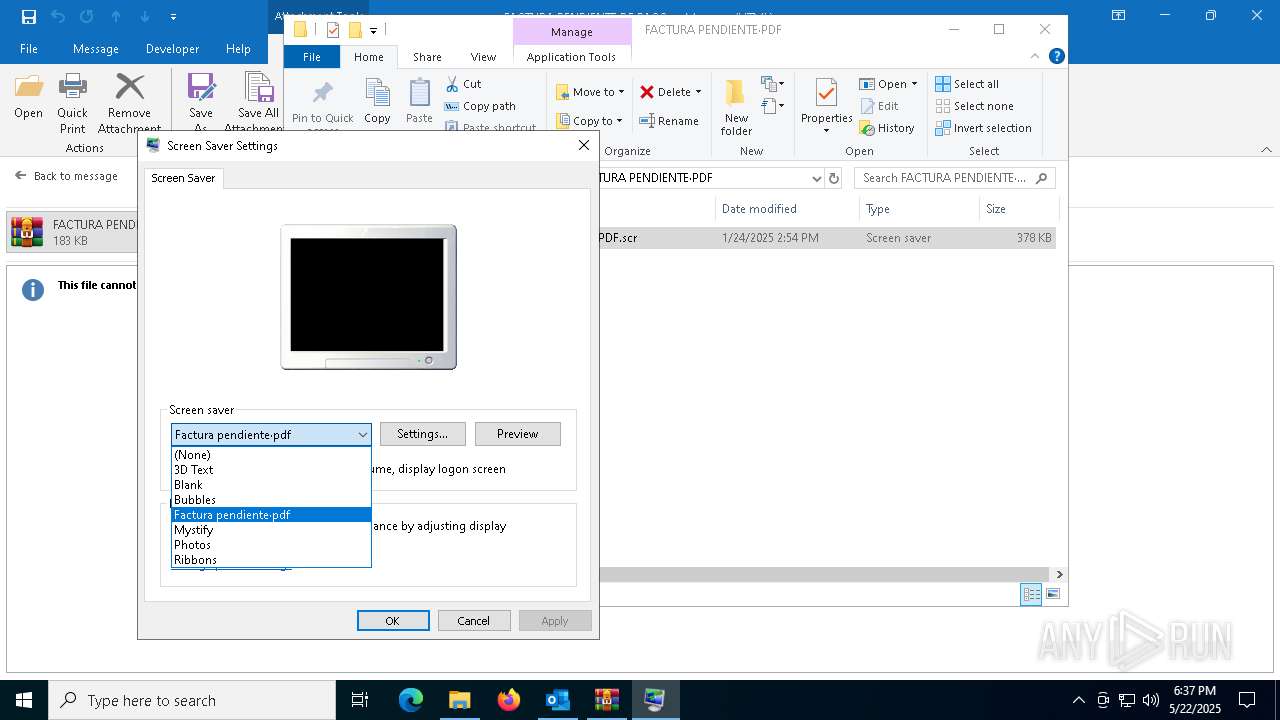Click Save All Attachments icon in Outlook
Viewport: 1280px width, 720px height.
click(257, 103)
